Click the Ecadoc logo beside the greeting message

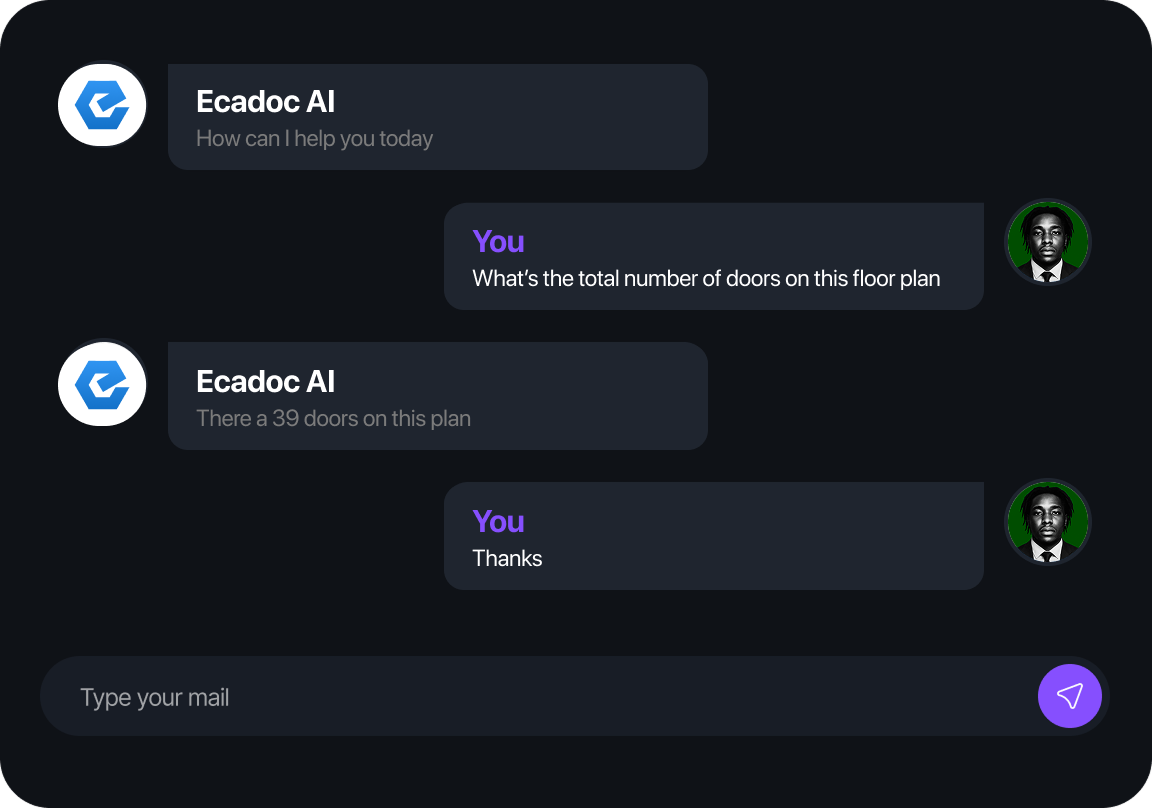(102, 106)
